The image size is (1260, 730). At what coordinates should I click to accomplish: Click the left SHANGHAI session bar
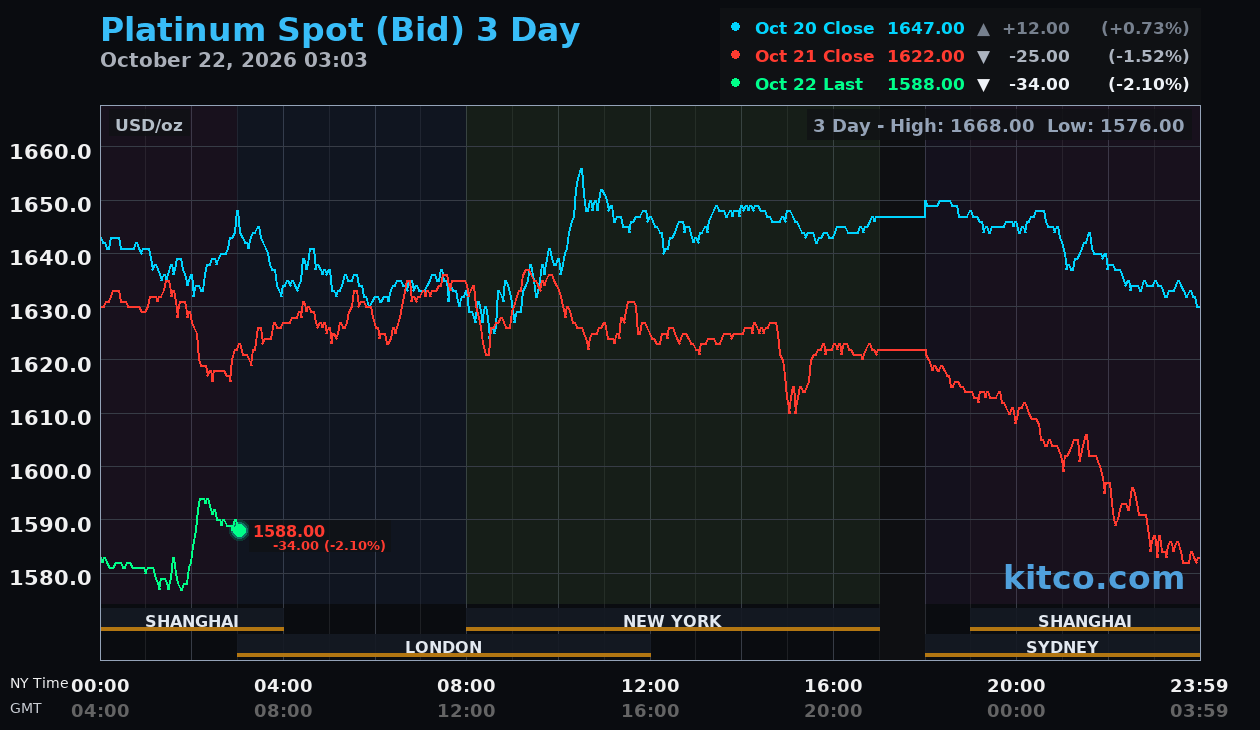(192, 620)
